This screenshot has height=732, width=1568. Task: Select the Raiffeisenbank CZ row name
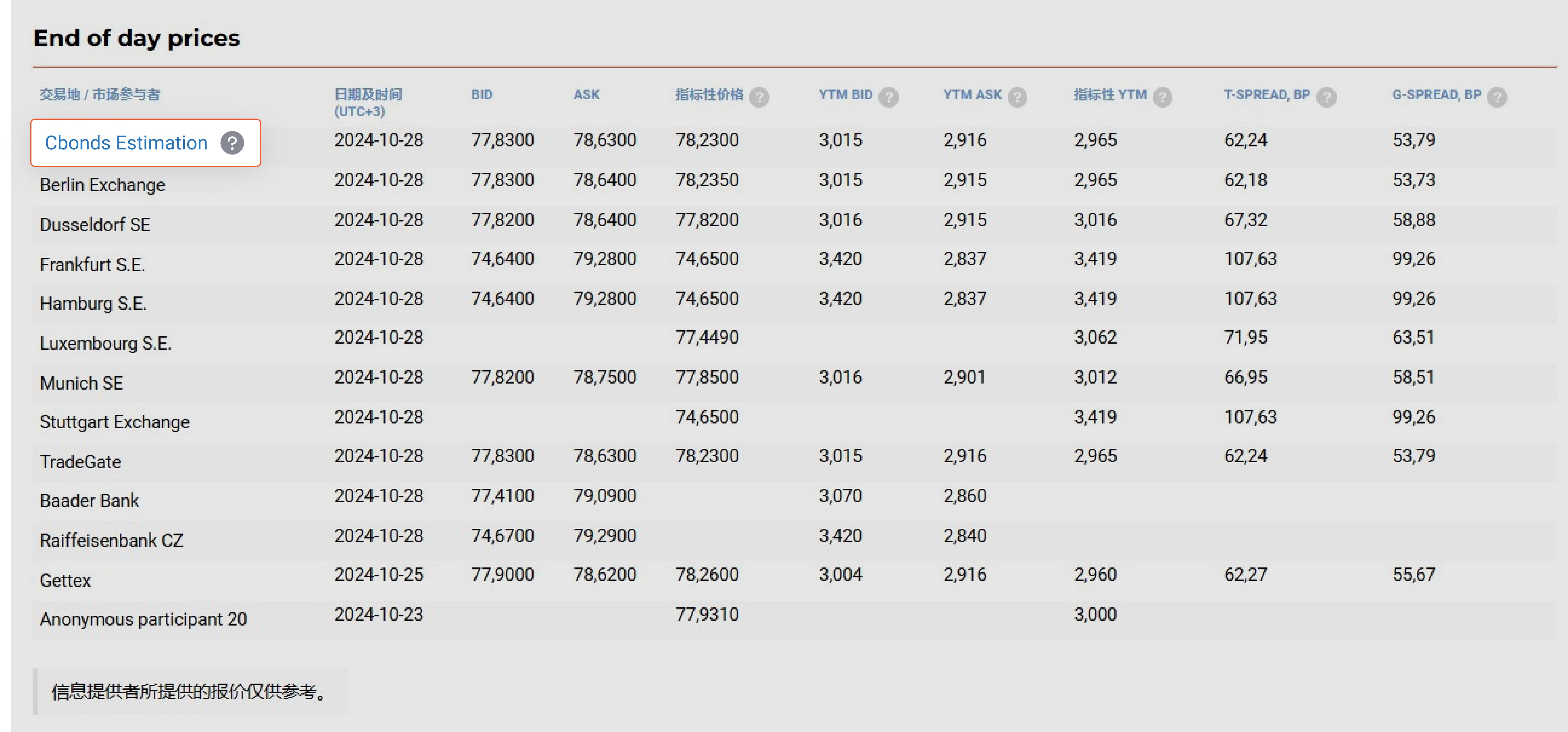tap(111, 541)
